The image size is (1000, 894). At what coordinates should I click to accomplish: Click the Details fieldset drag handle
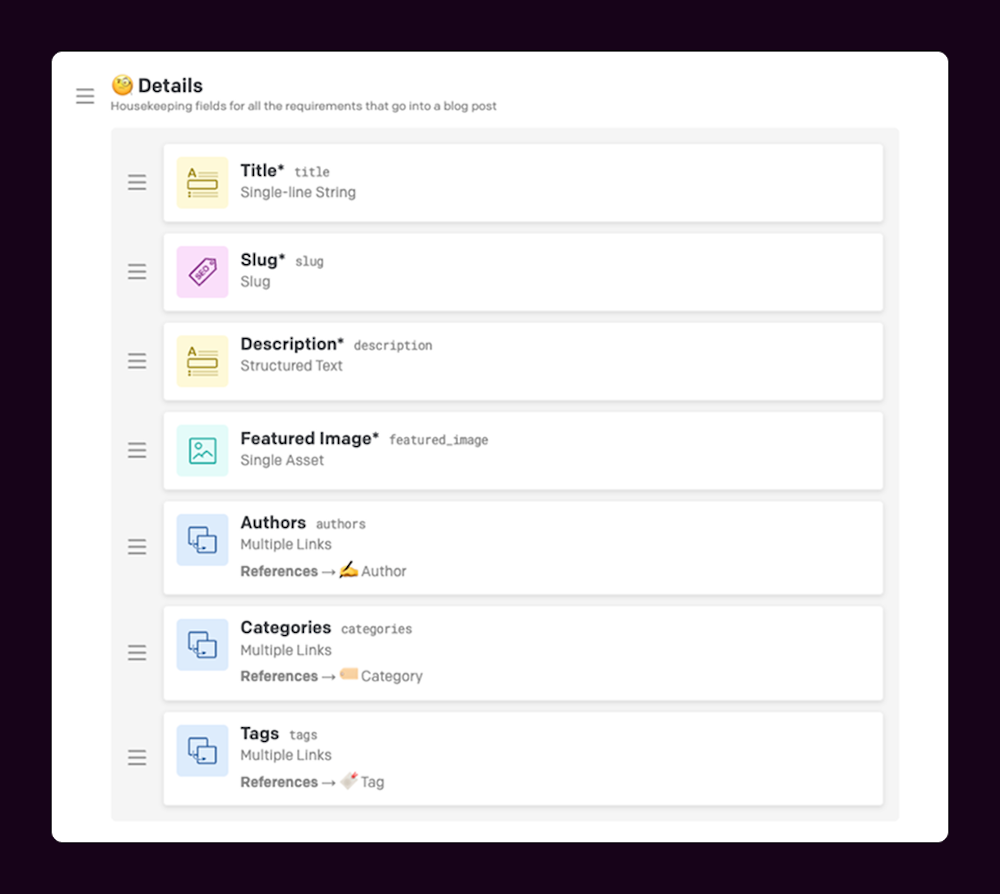85,96
